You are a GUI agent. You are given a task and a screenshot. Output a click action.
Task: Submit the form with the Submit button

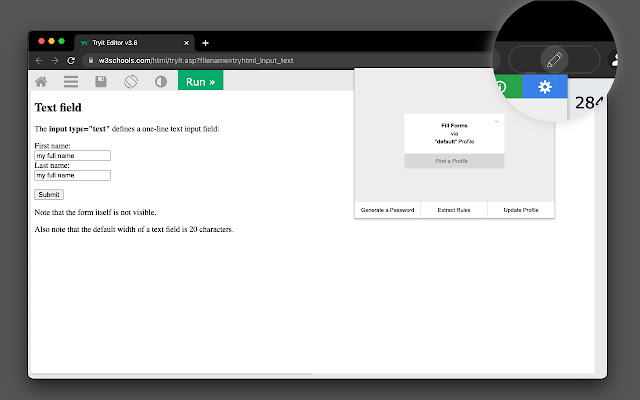coord(49,195)
